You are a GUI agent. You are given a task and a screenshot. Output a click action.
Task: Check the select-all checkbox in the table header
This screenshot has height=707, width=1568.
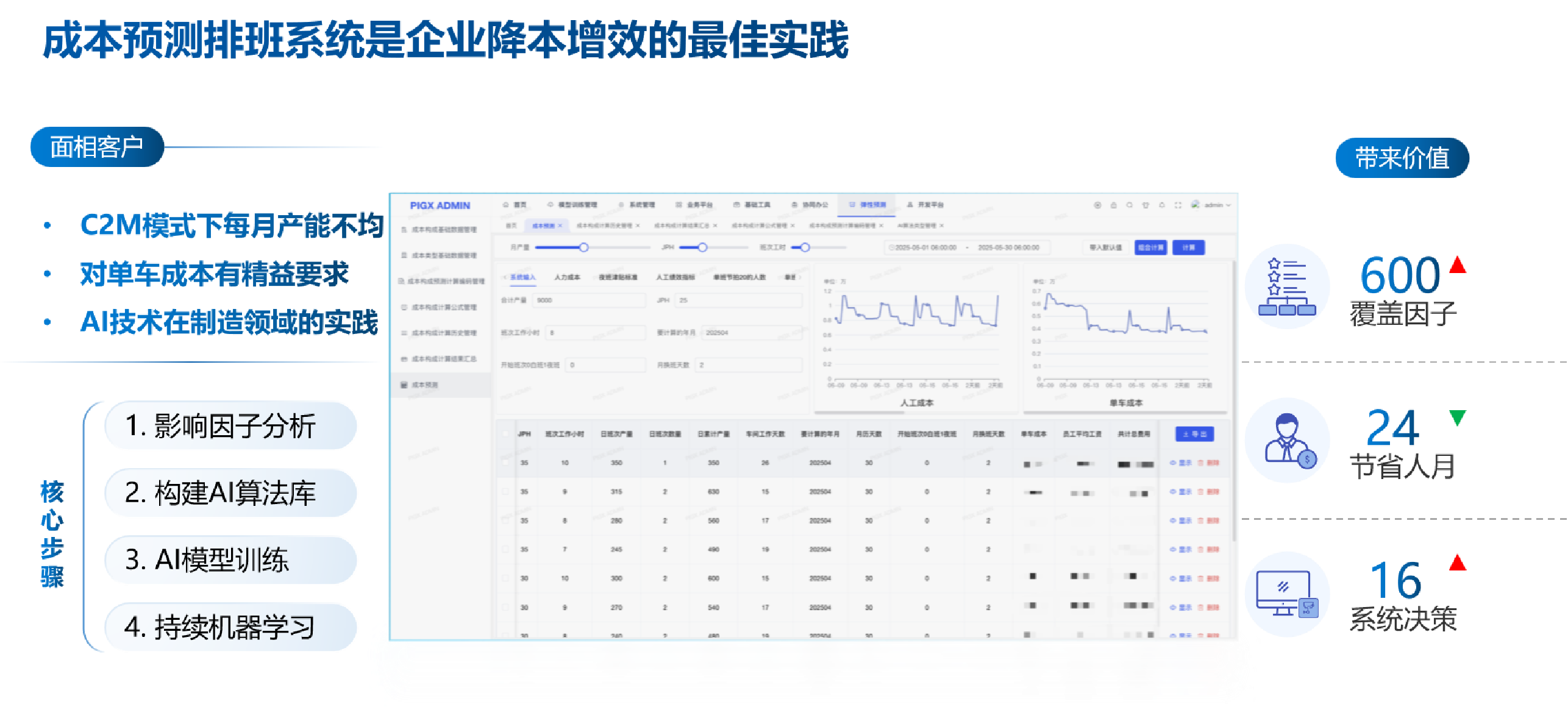[505, 434]
